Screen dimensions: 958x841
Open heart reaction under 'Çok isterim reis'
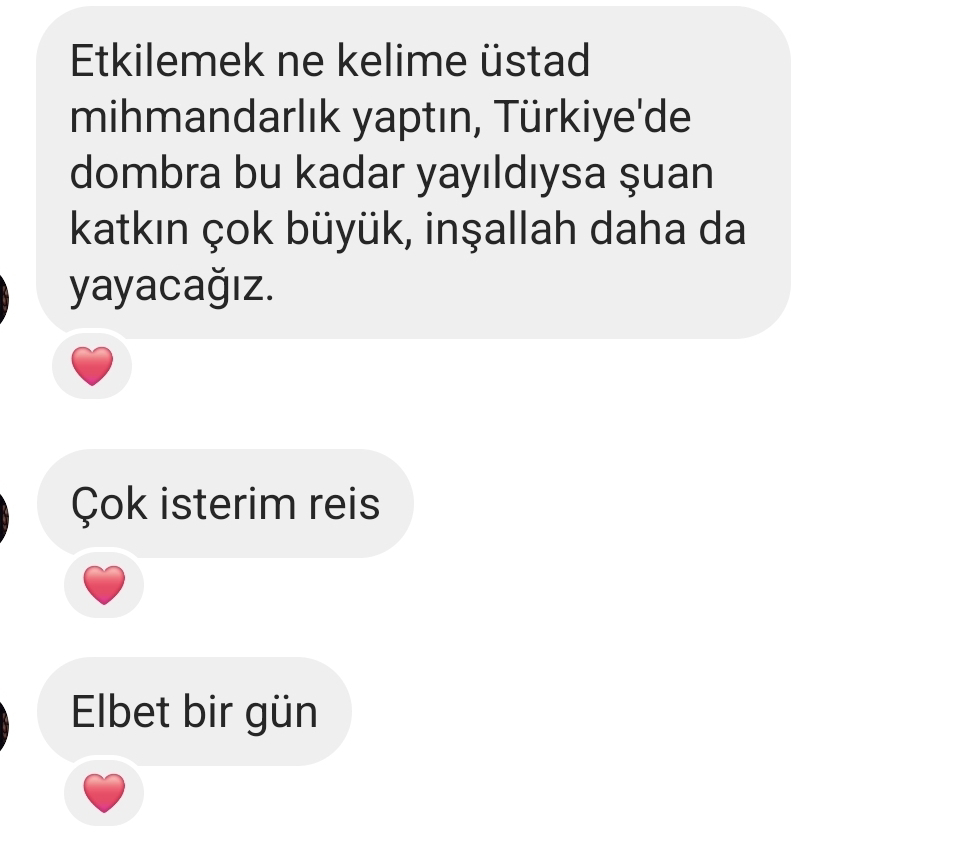click(x=104, y=584)
